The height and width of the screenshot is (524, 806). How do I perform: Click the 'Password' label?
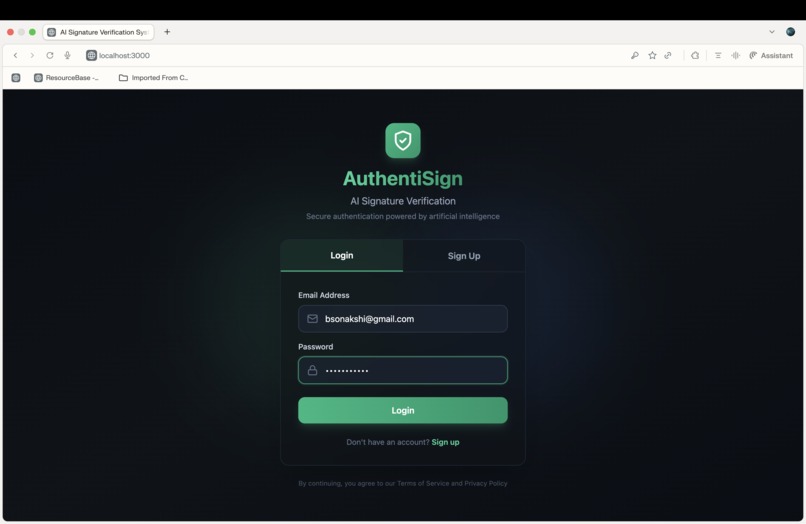pyautogui.click(x=316, y=347)
